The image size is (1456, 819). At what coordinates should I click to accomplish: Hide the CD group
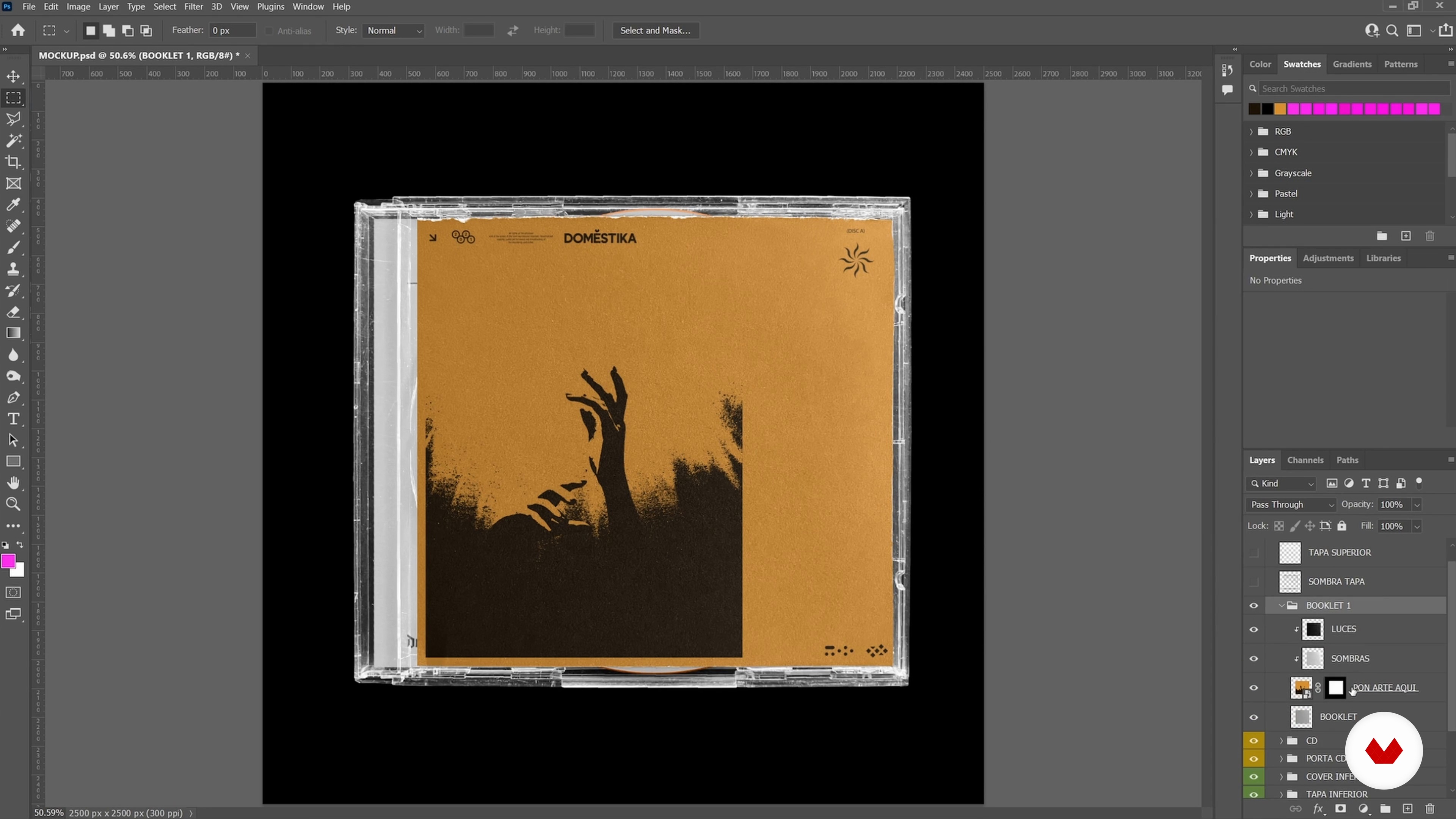1254,741
